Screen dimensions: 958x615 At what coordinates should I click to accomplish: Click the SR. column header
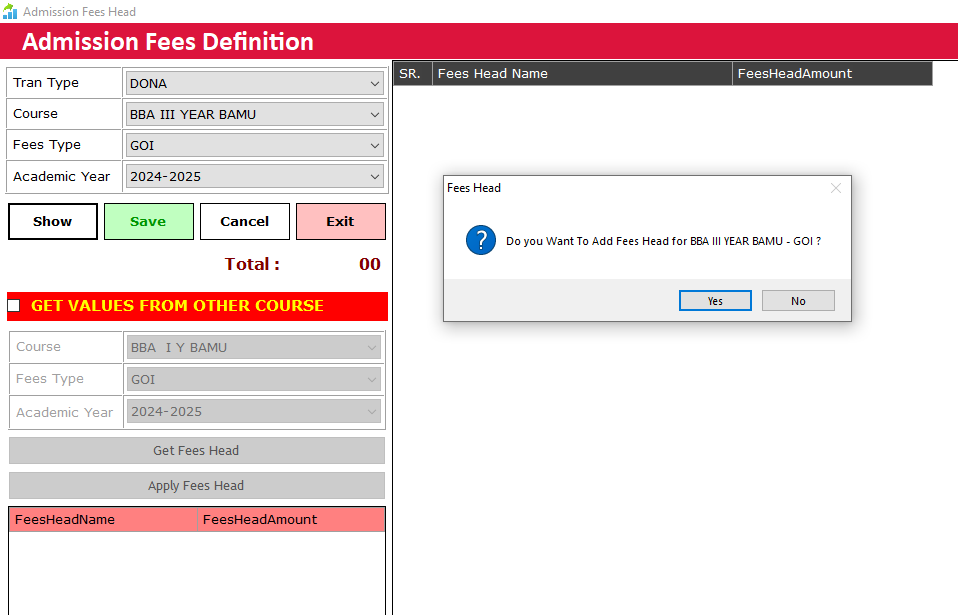click(412, 74)
